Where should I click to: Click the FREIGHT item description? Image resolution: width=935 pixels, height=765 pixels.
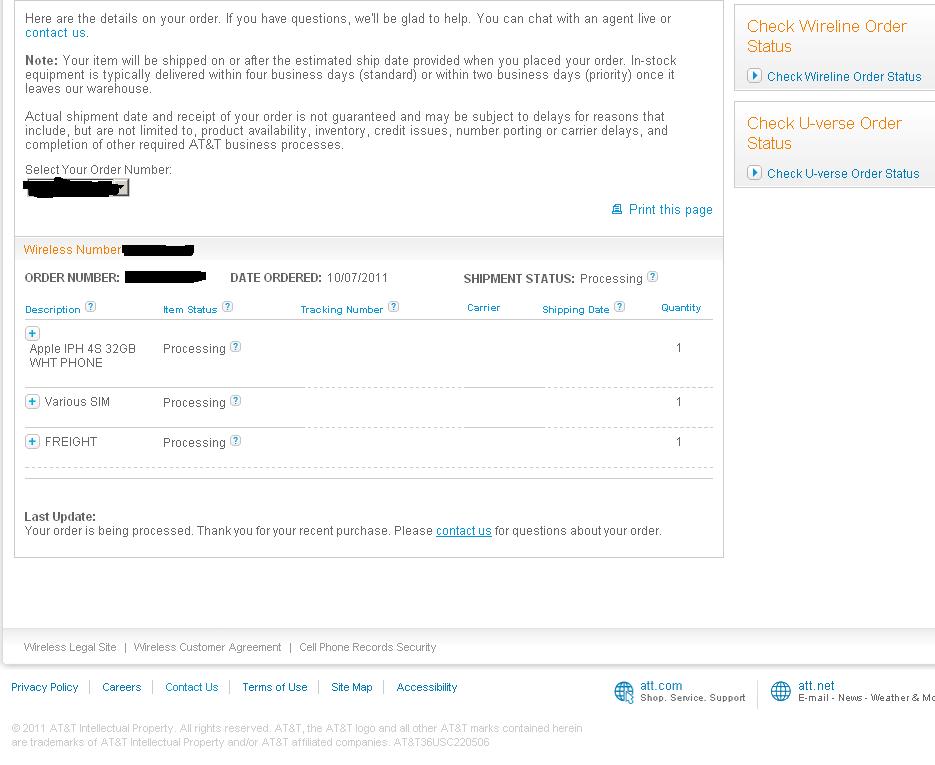tap(70, 441)
